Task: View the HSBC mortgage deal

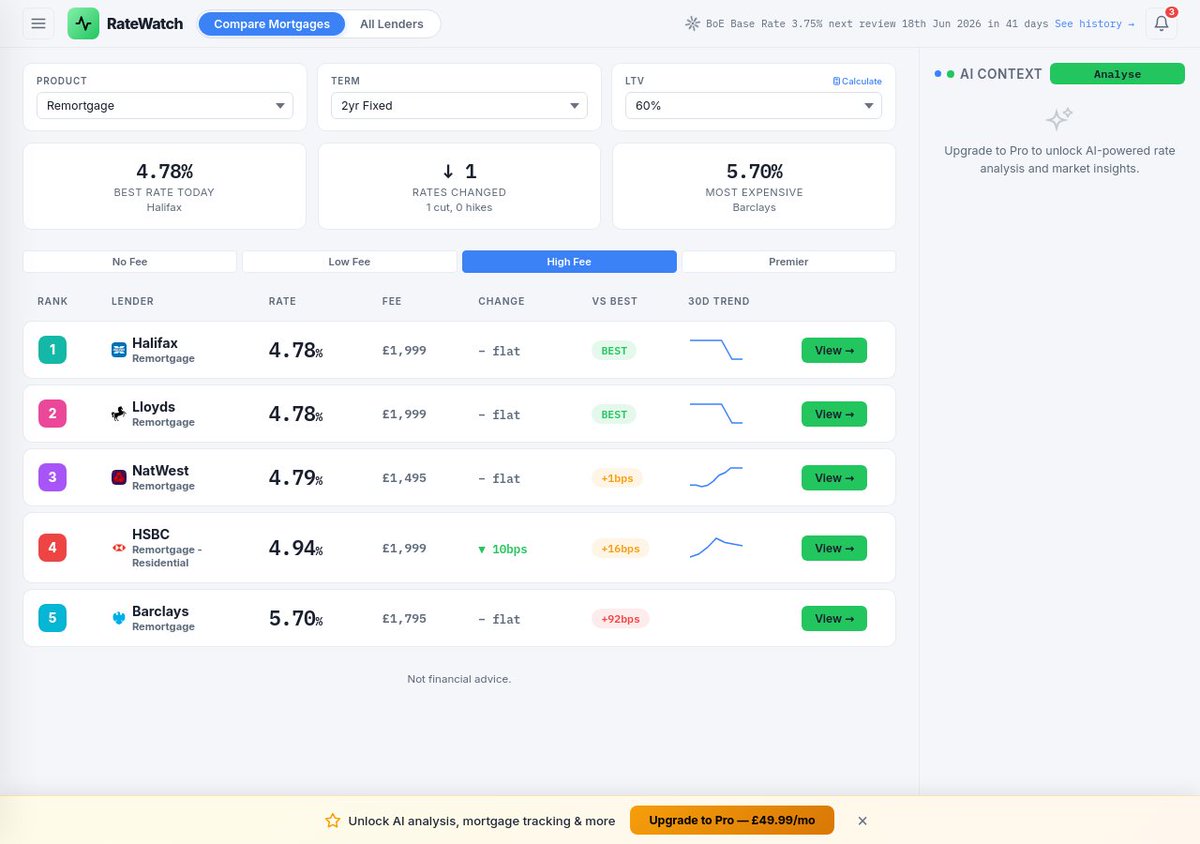Action: click(834, 548)
